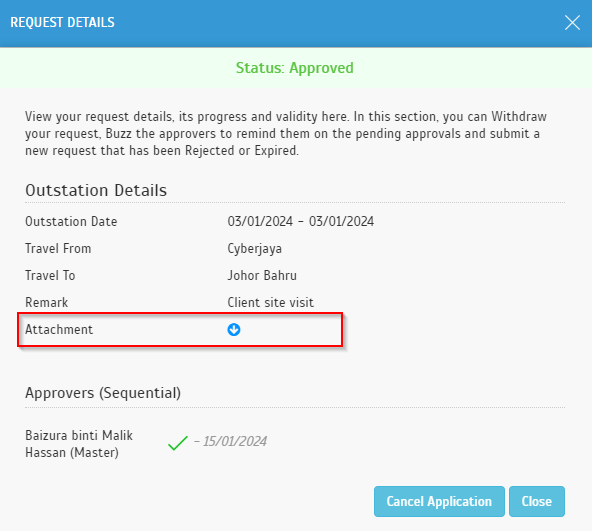
Task: Click the Johor Bahru destination value
Action: point(262,275)
